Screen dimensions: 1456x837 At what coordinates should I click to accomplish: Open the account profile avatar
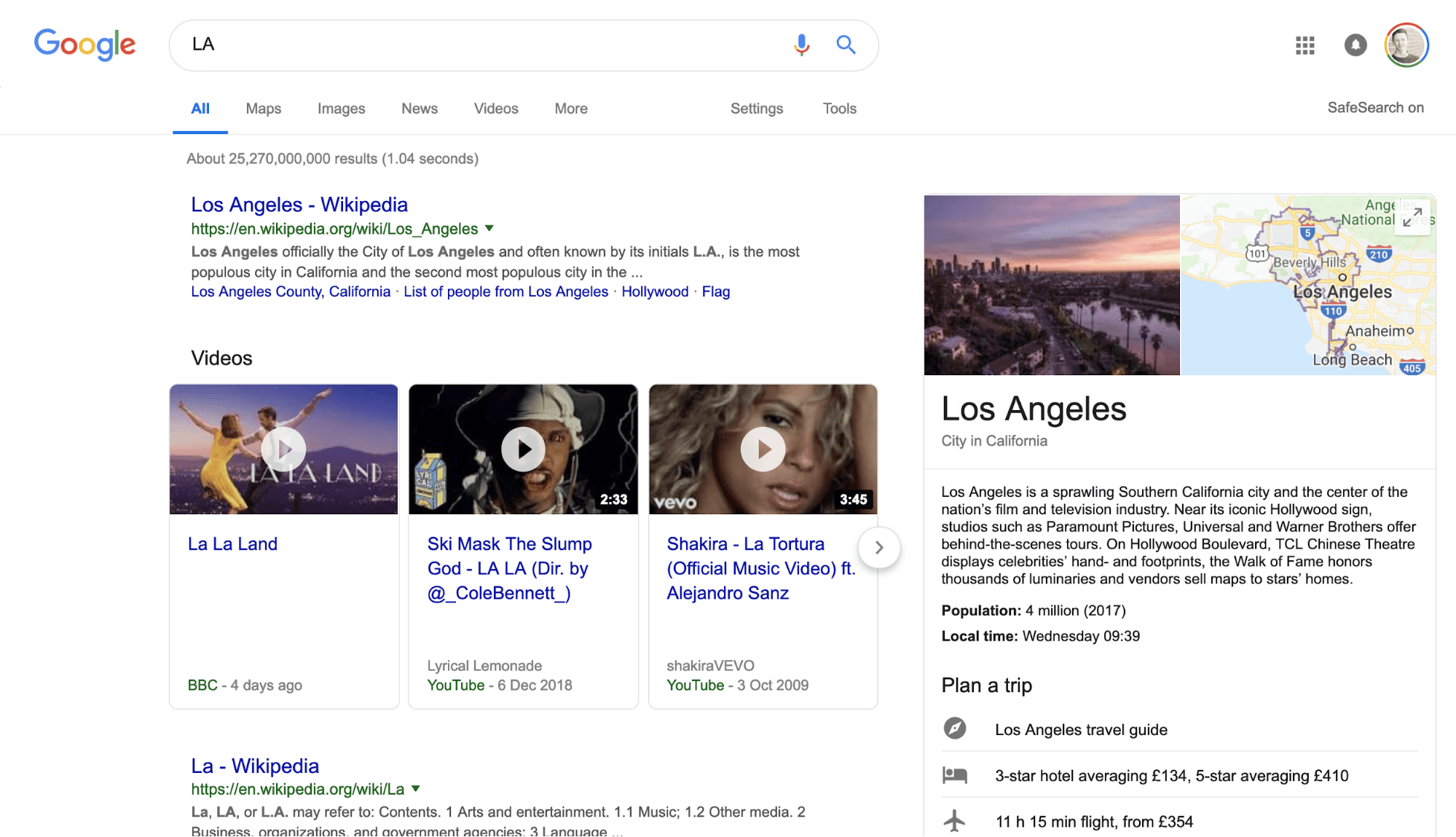[1406, 45]
